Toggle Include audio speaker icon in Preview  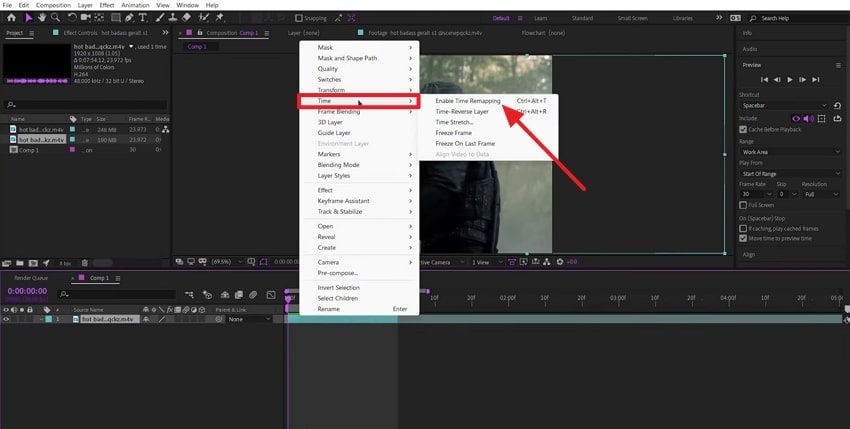[x=808, y=118]
